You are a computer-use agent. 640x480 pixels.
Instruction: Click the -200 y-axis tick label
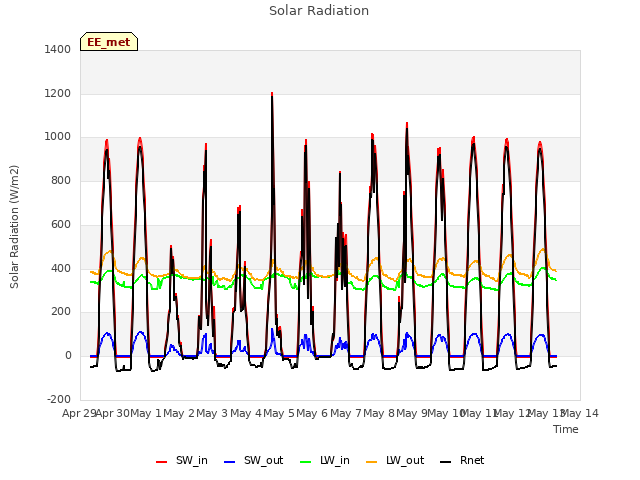(59, 399)
